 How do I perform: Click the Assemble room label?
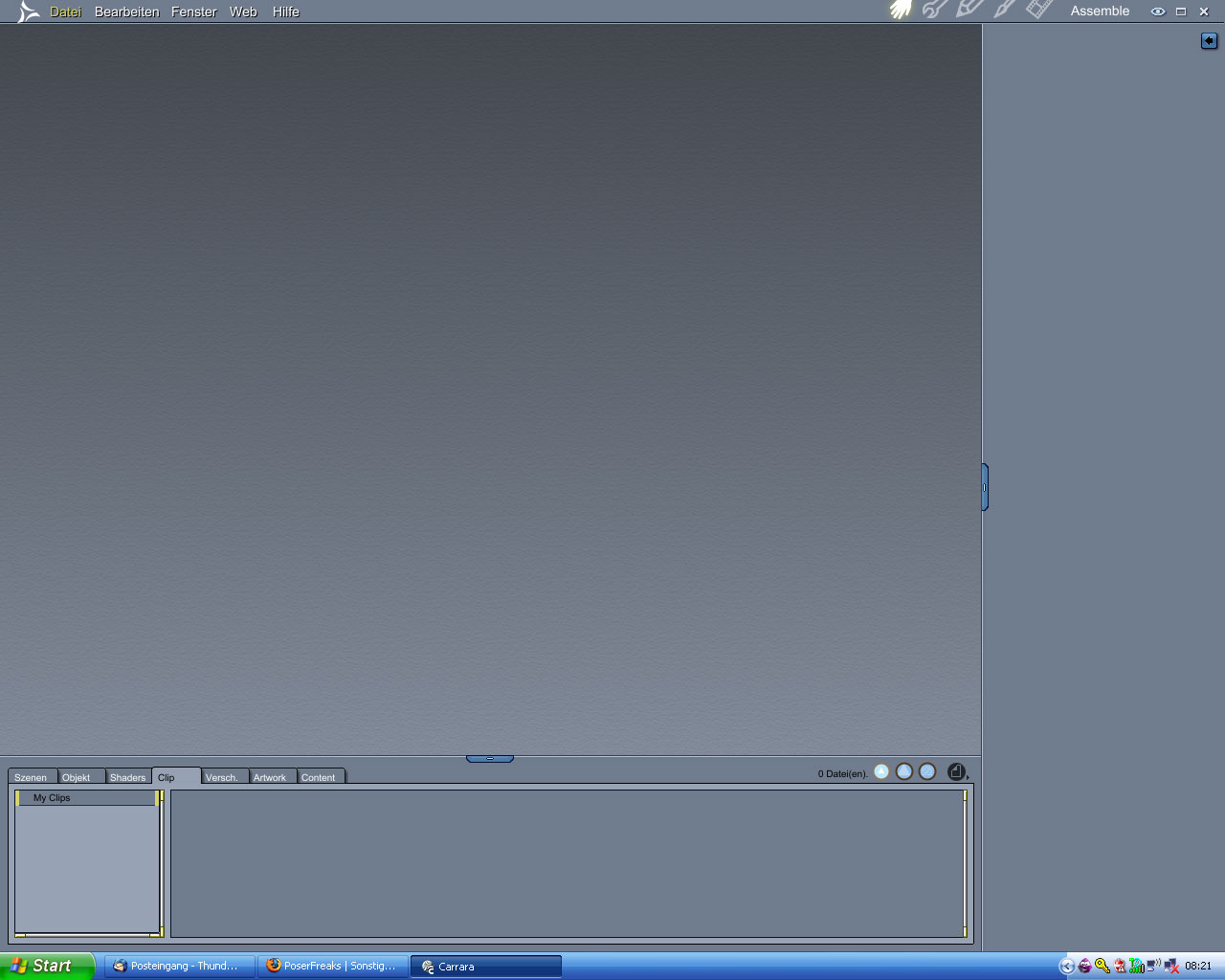(1100, 11)
